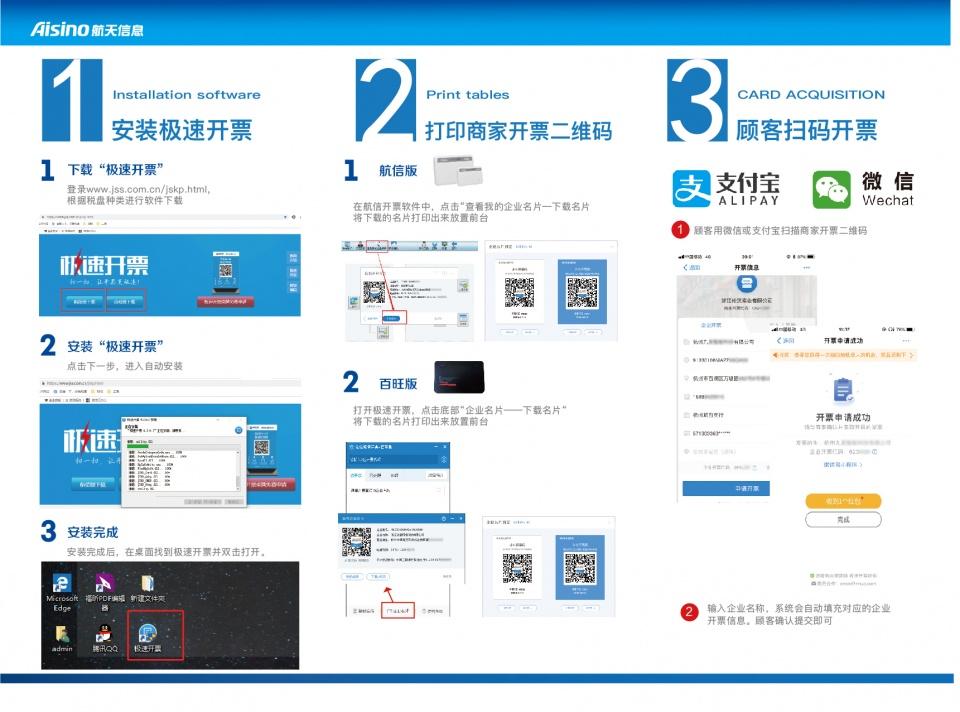Tap the bank account field 571300063
Viewport: 960px width, 712px height.
tap(726, 433)
